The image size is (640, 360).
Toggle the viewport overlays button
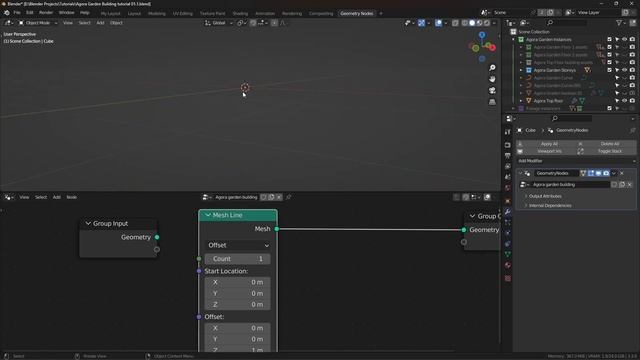coord(438,23)
